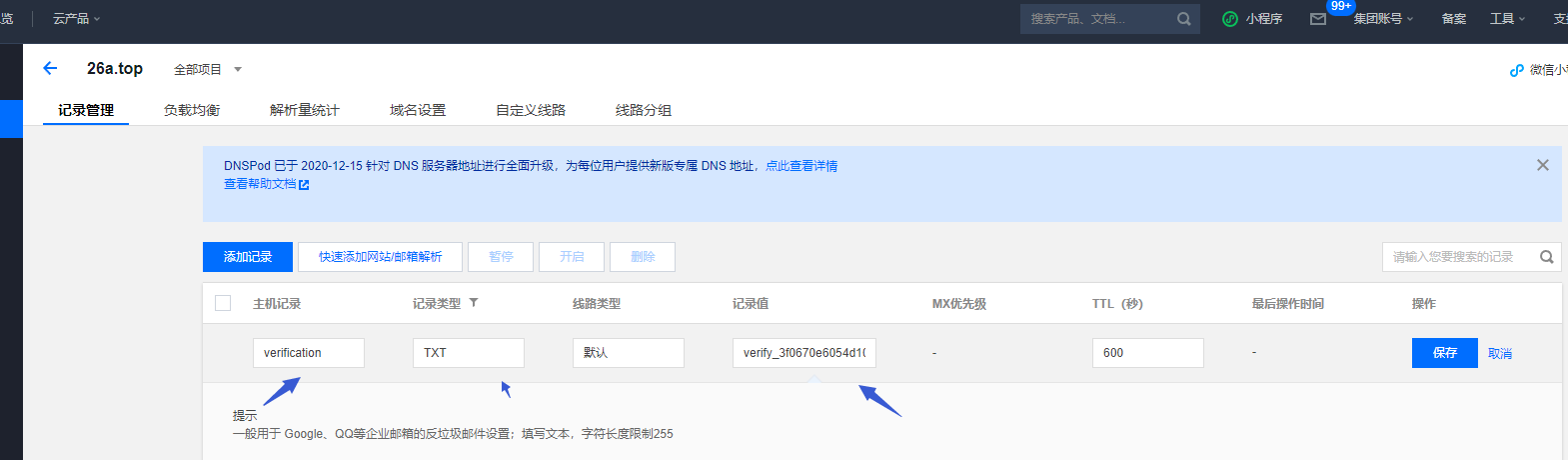Click the 备案 link in the top bar

[1454, 19]
